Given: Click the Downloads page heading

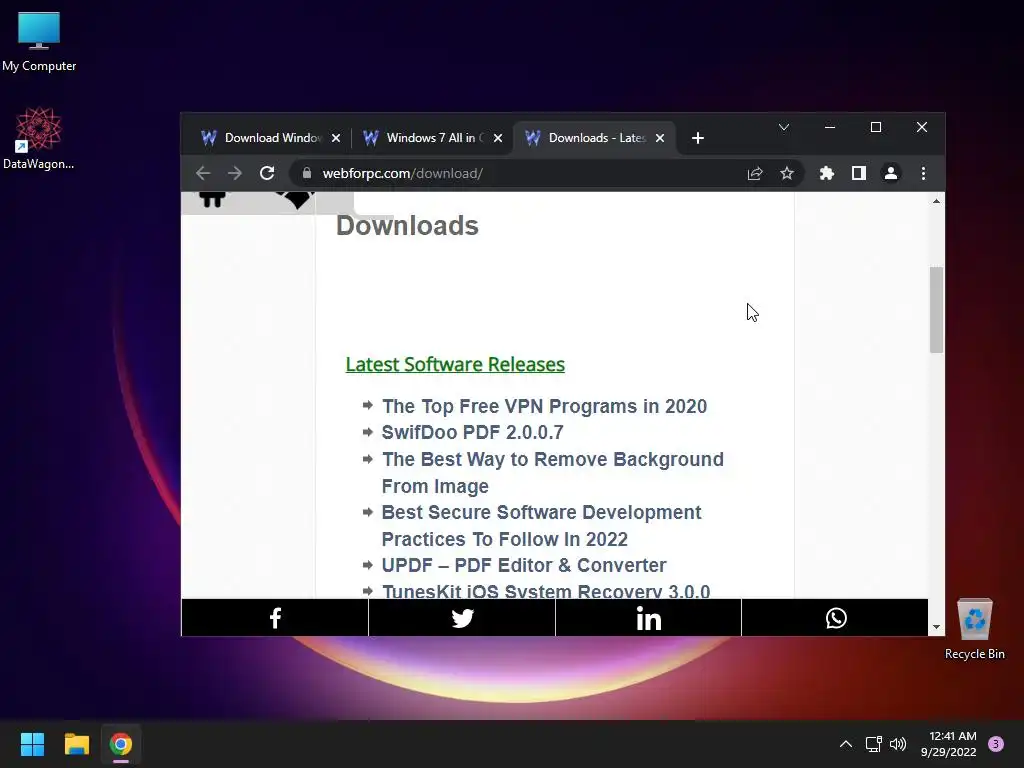Looking at the screenshot, I should point(407,226).
